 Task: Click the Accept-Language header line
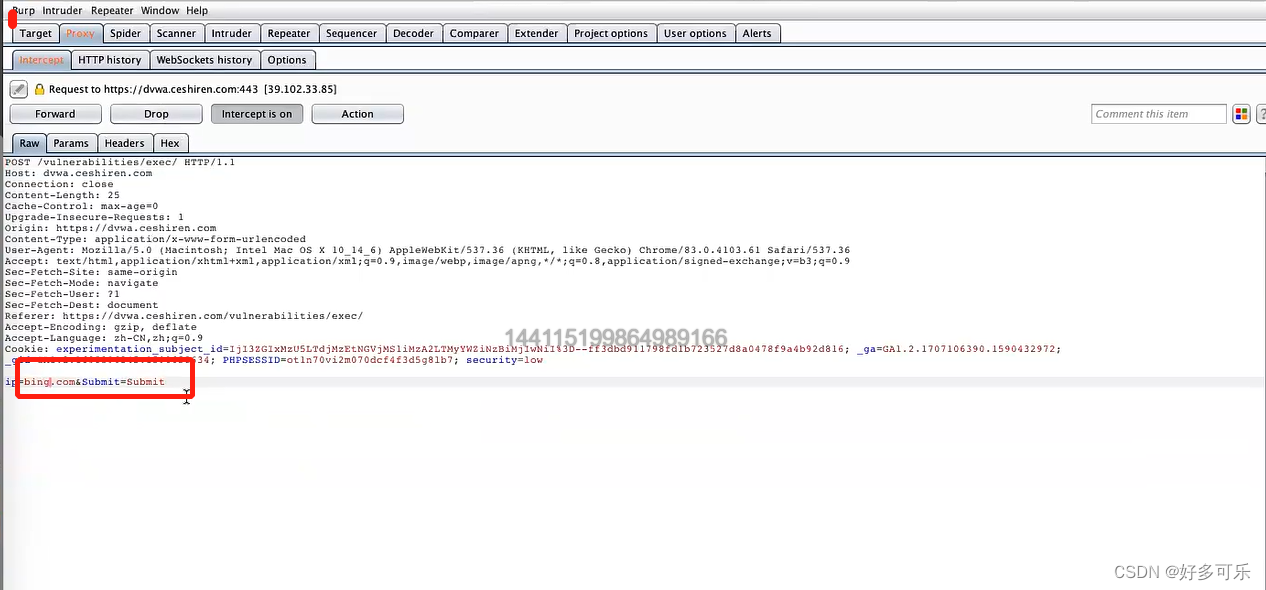point(104,338)
